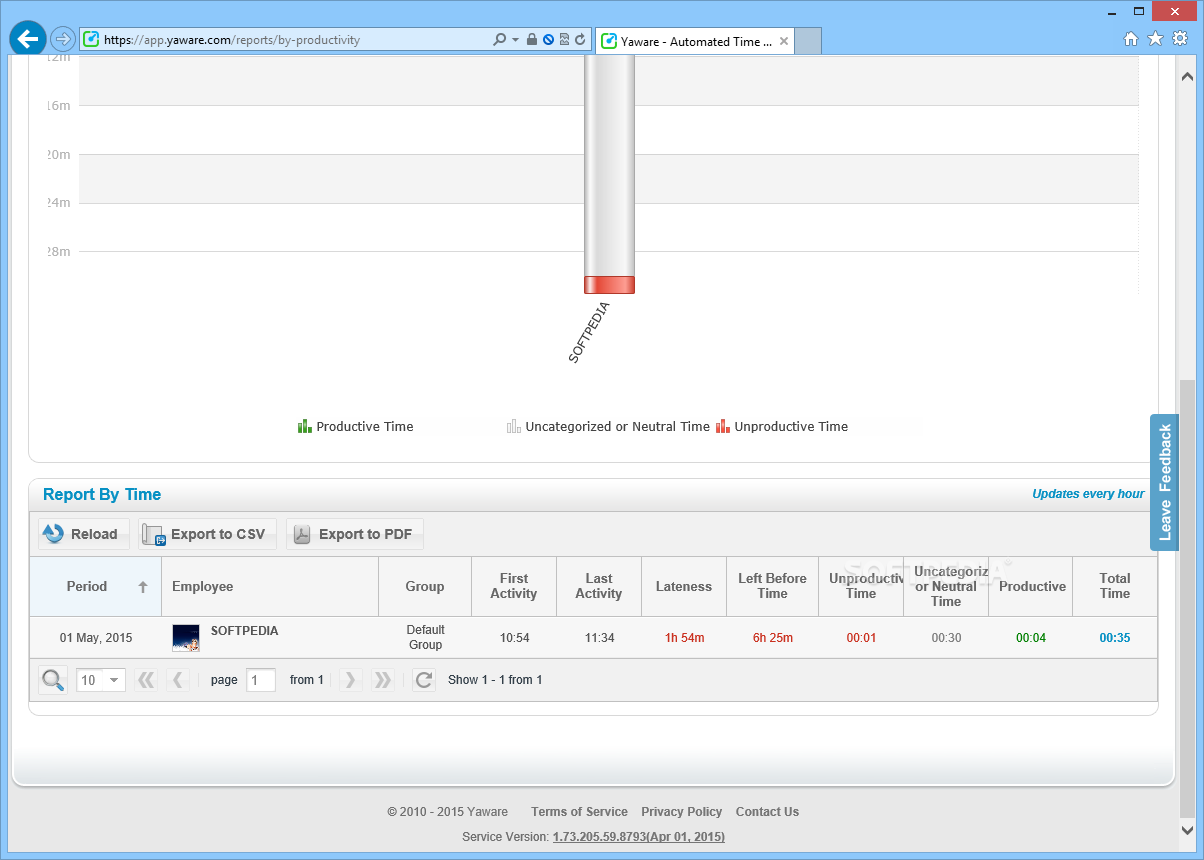
Task: Toggle the Unproductive Time legend entry
Action: point(782,426)
